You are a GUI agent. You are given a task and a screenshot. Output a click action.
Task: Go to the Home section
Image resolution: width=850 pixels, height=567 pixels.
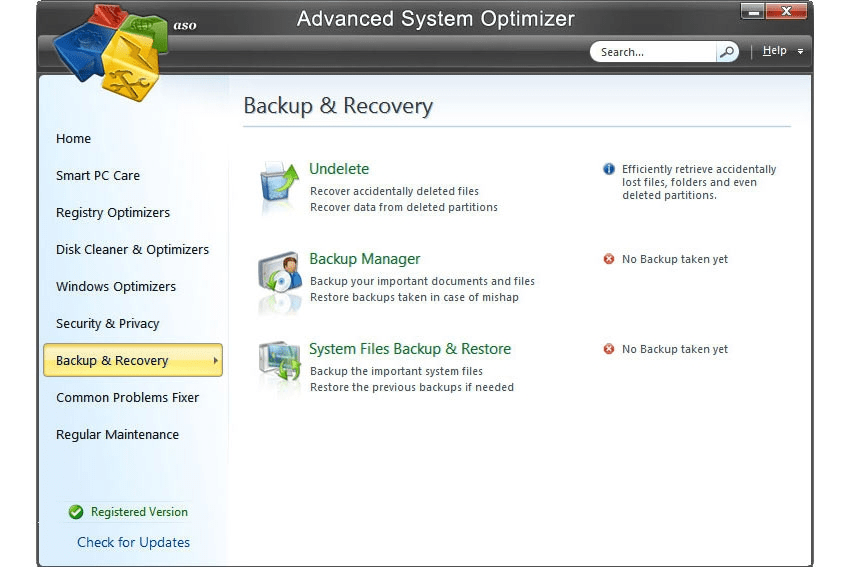[73, 139]
